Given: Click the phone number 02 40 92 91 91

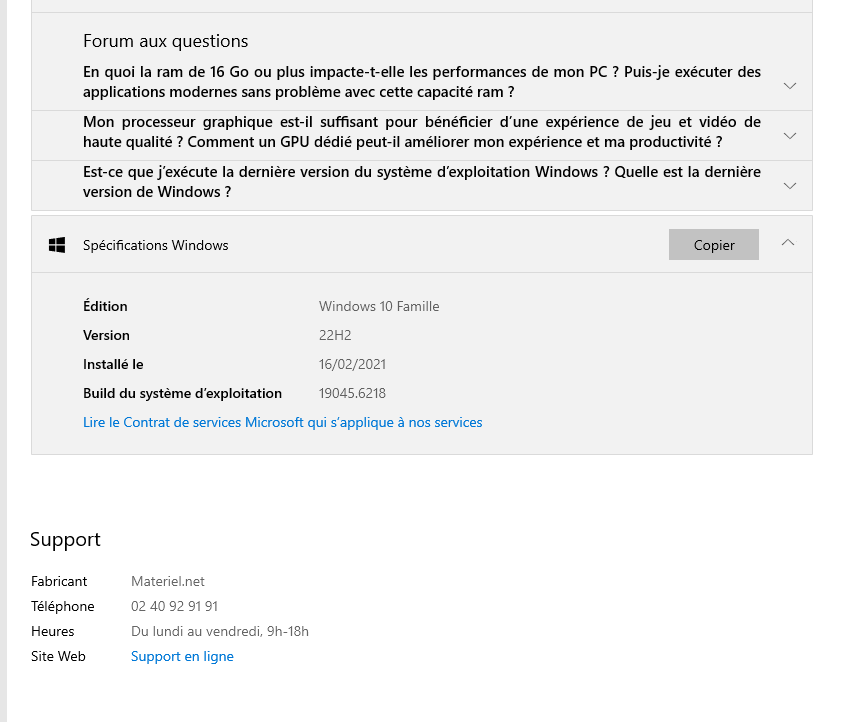Looking at the screenshot, I should 175,606.
